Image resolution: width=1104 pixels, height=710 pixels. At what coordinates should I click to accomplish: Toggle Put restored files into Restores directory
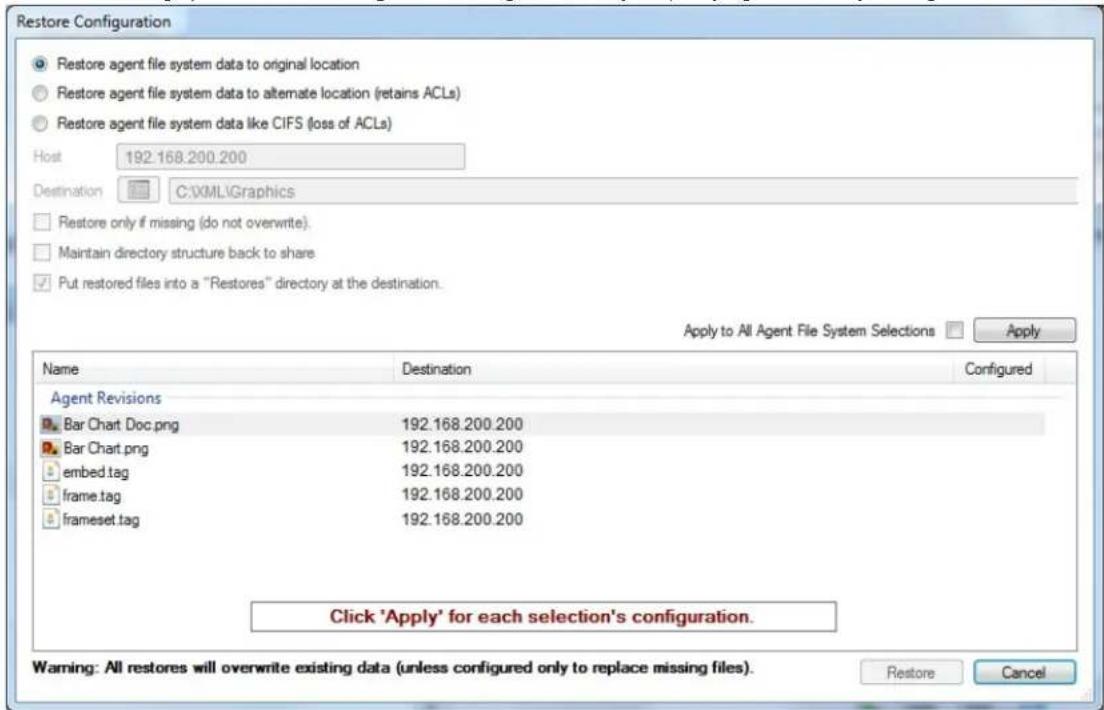click(42, 283)
